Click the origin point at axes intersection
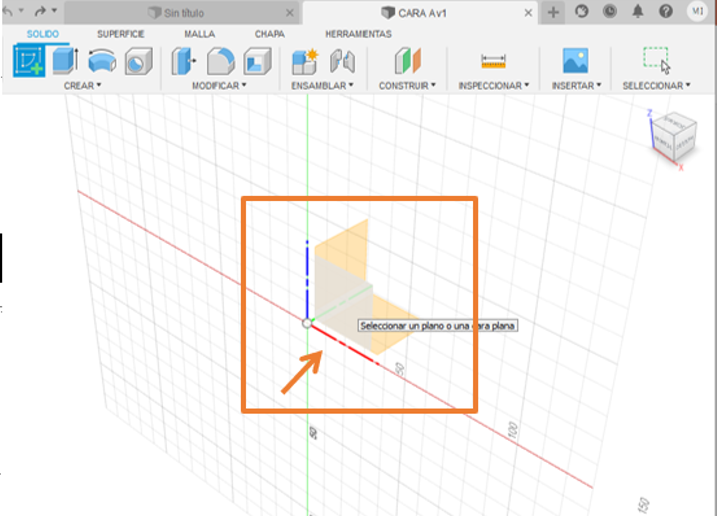The height and width of the screenshot is (516, 720). [307, 324]
